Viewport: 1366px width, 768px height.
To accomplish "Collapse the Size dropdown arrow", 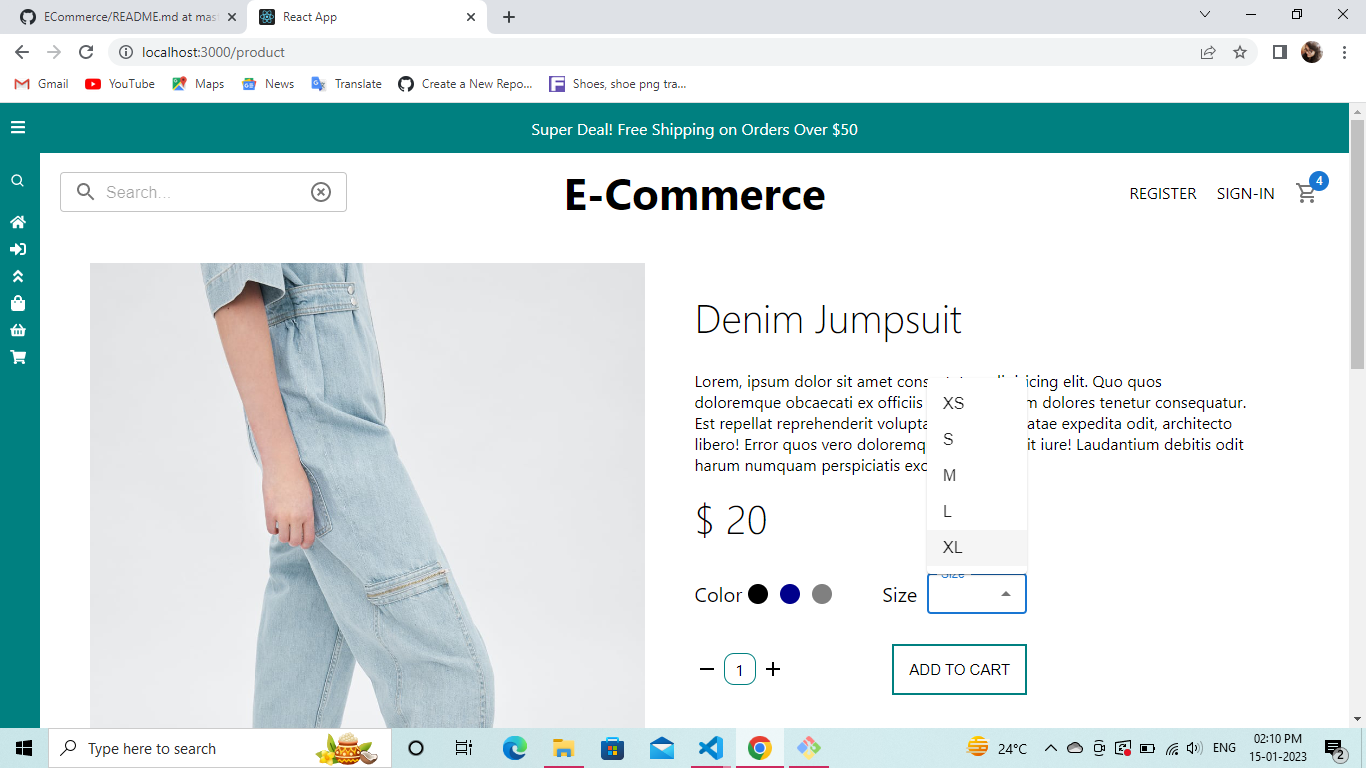I will point(1005,593).
